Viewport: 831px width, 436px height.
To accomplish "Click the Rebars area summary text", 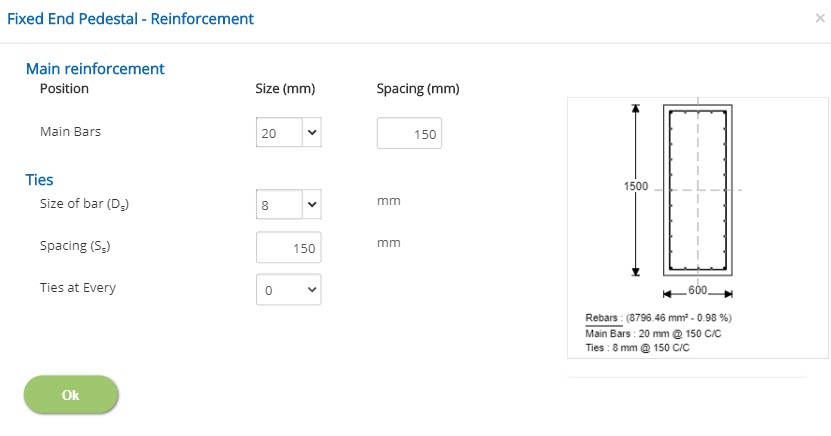I will 658,319.
